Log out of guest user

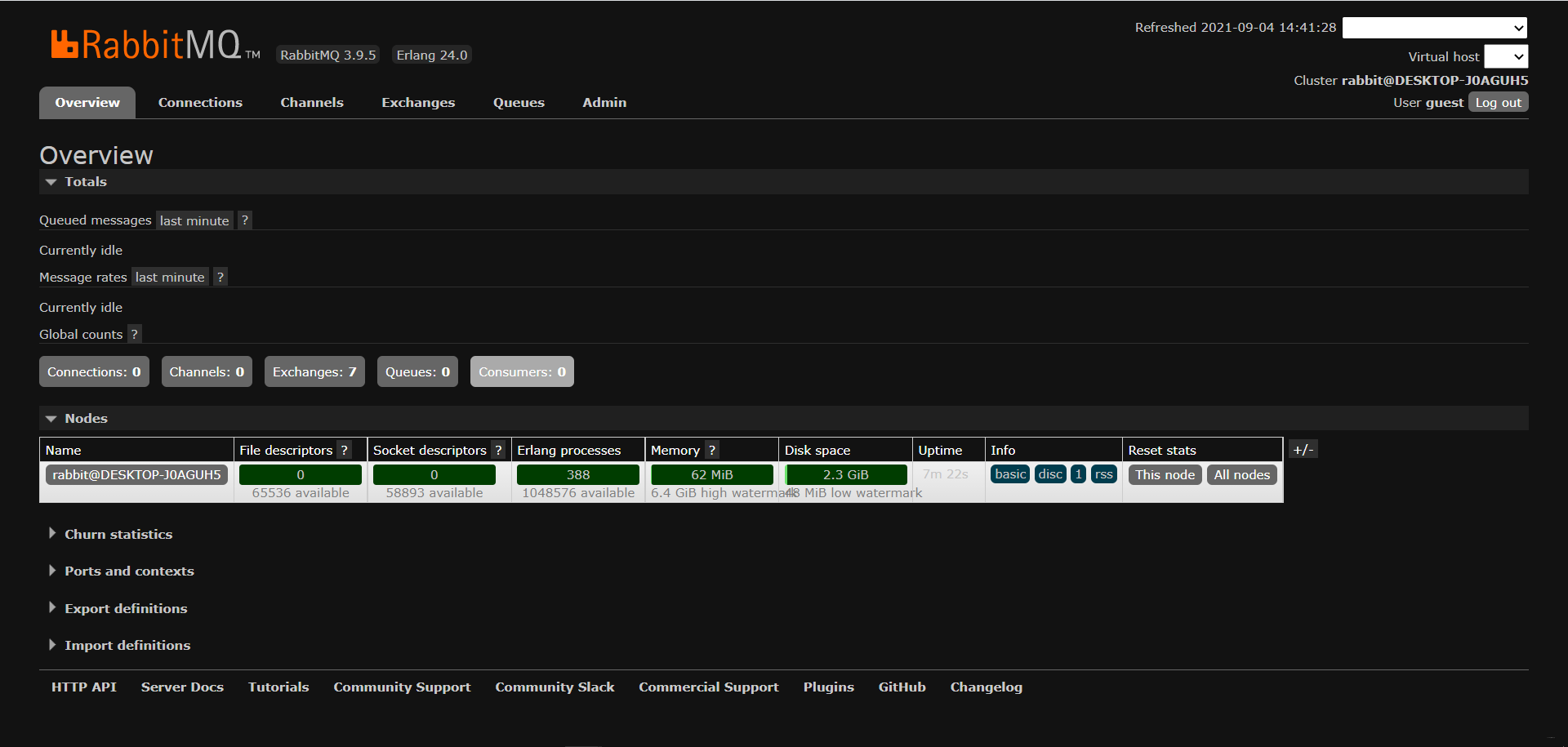[1499, 102]
